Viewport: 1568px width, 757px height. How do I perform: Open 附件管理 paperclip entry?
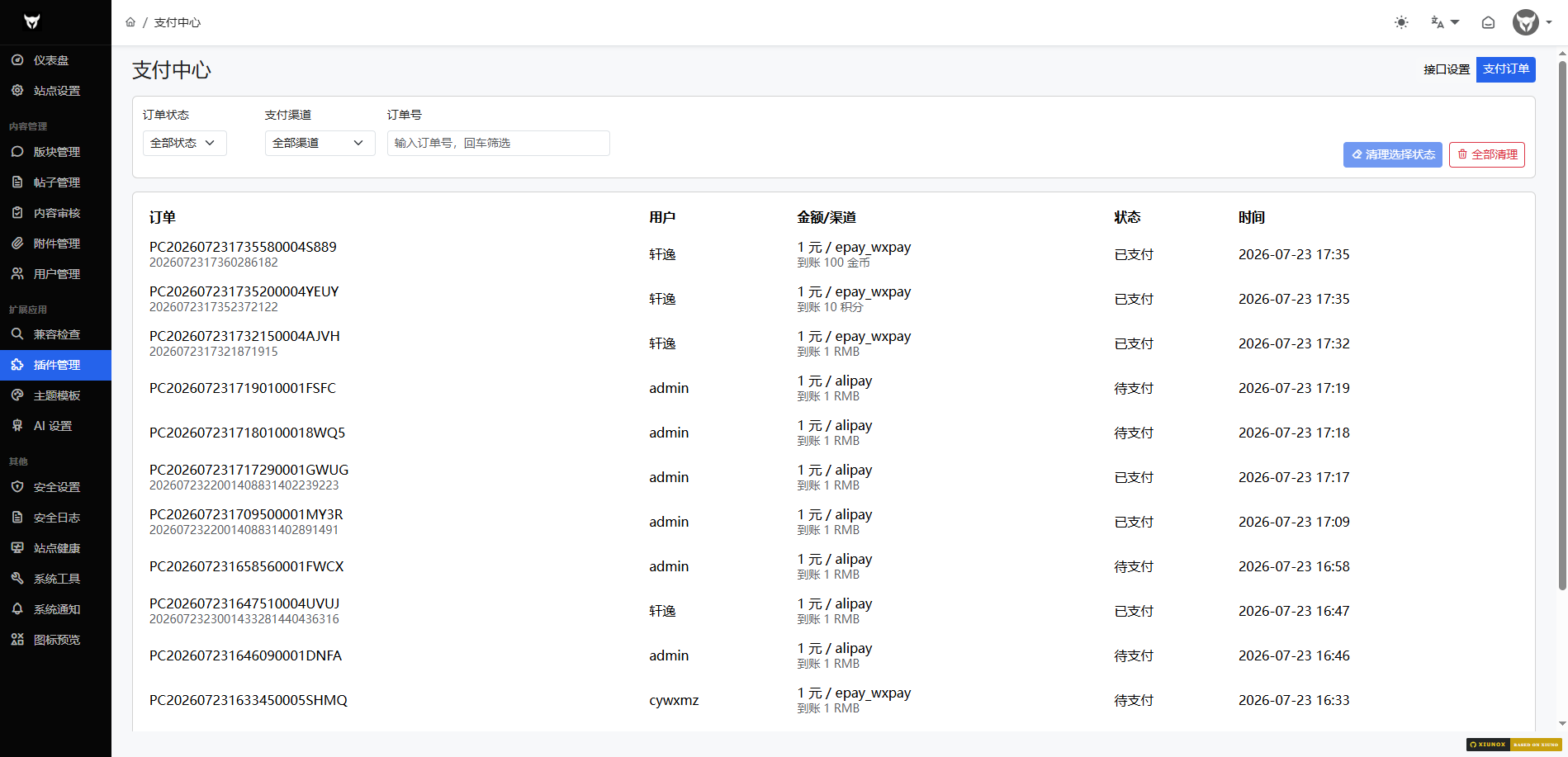click(x=55, y=244)
